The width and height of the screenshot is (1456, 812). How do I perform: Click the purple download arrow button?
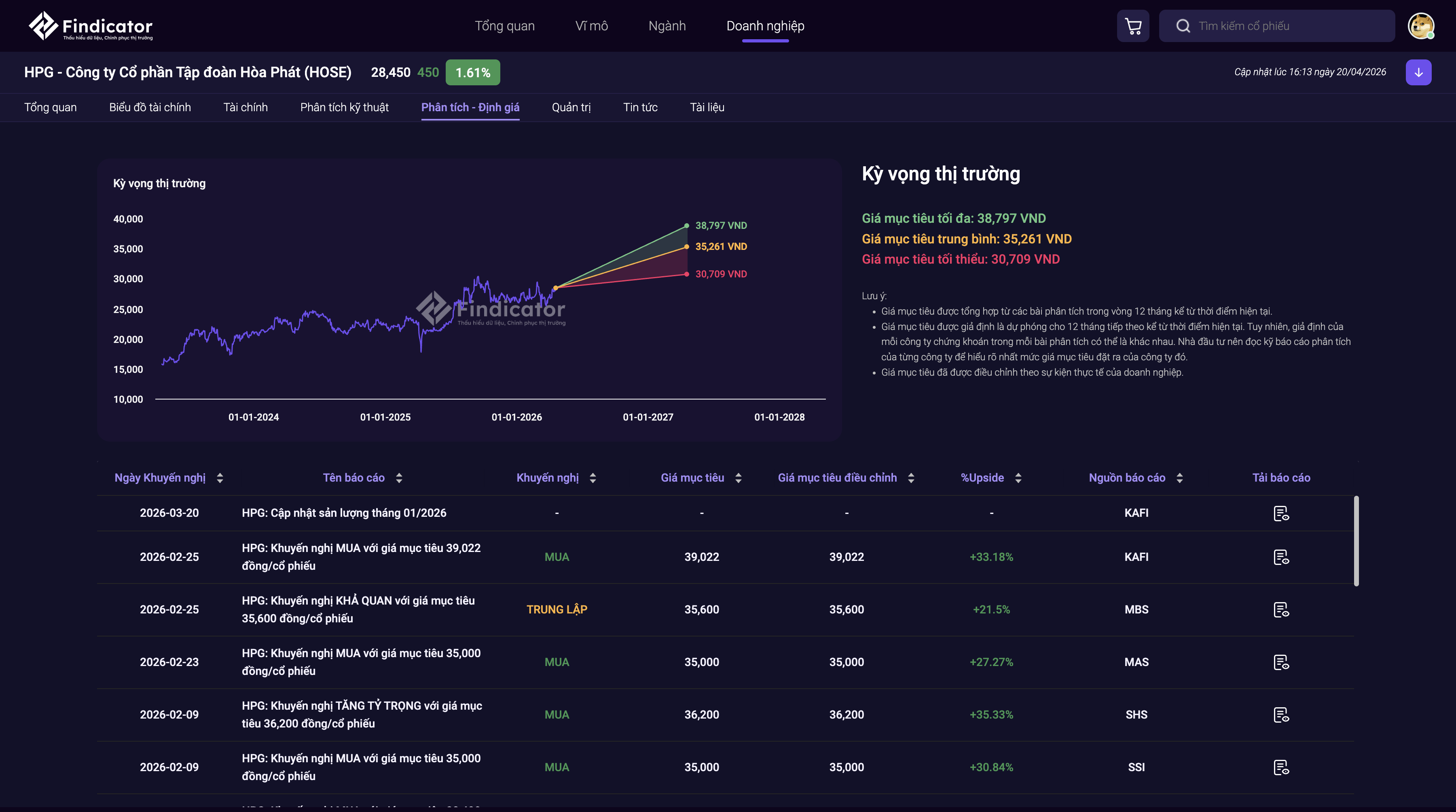[x=1418, y=72]
